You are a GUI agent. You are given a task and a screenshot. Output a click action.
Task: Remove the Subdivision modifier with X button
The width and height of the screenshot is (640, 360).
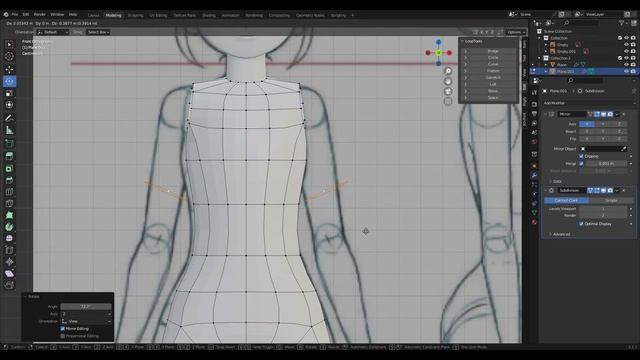(624, 190)
